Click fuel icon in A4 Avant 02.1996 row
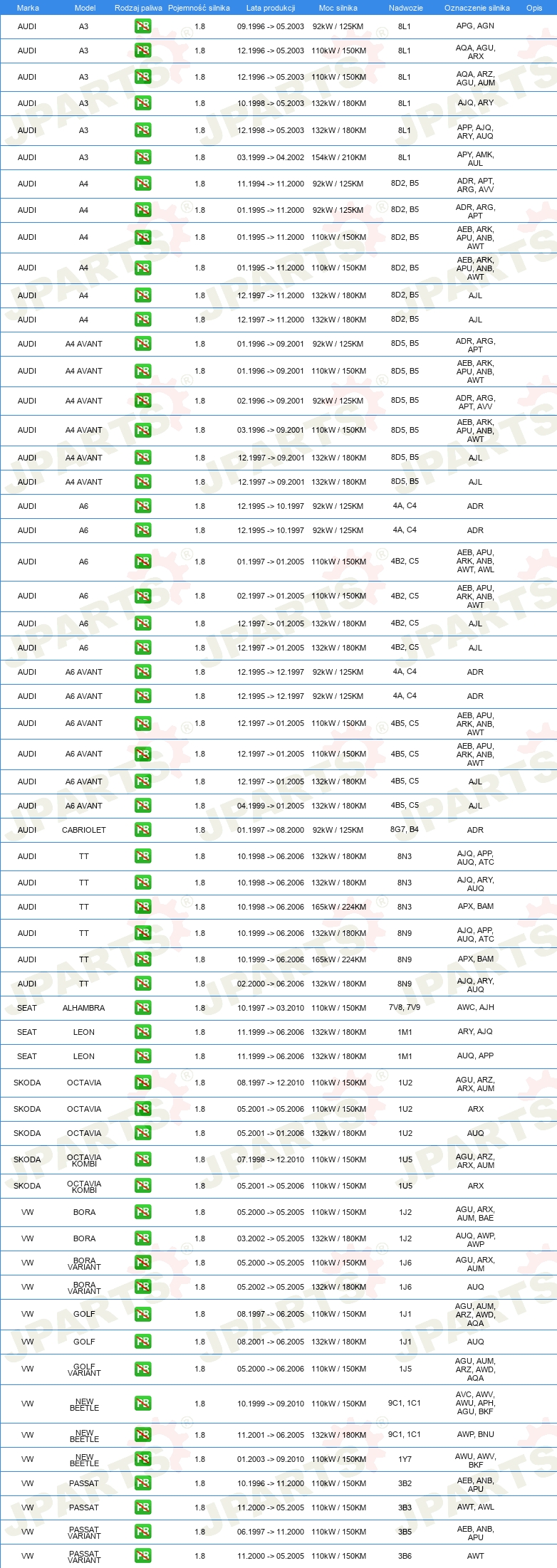 tap(142, 401)
